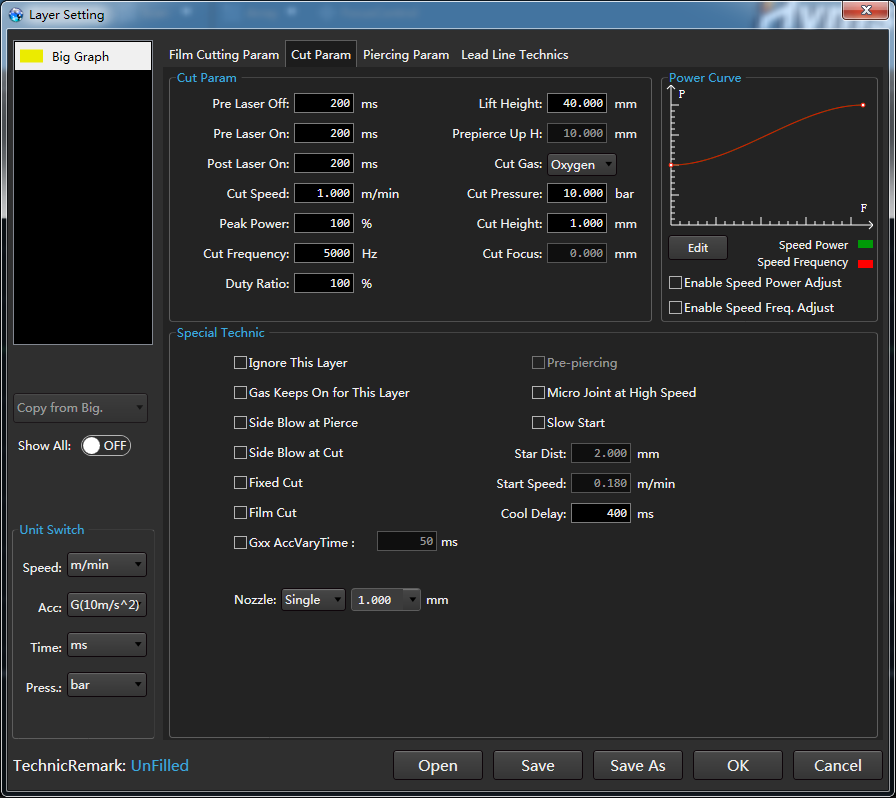Open the Lead Line Technics tab
The width and height of the screenshot is (896, 798).
514,55
